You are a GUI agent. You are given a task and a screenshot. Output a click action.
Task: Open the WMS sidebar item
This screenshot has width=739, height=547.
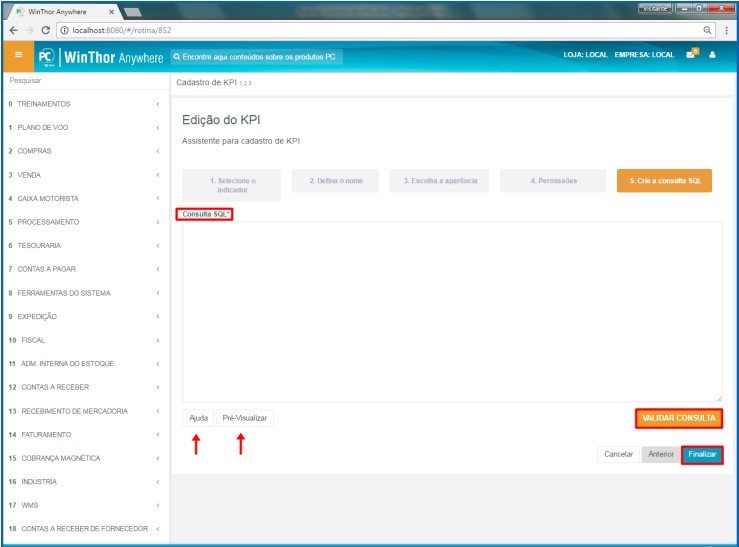coord(85,506)
